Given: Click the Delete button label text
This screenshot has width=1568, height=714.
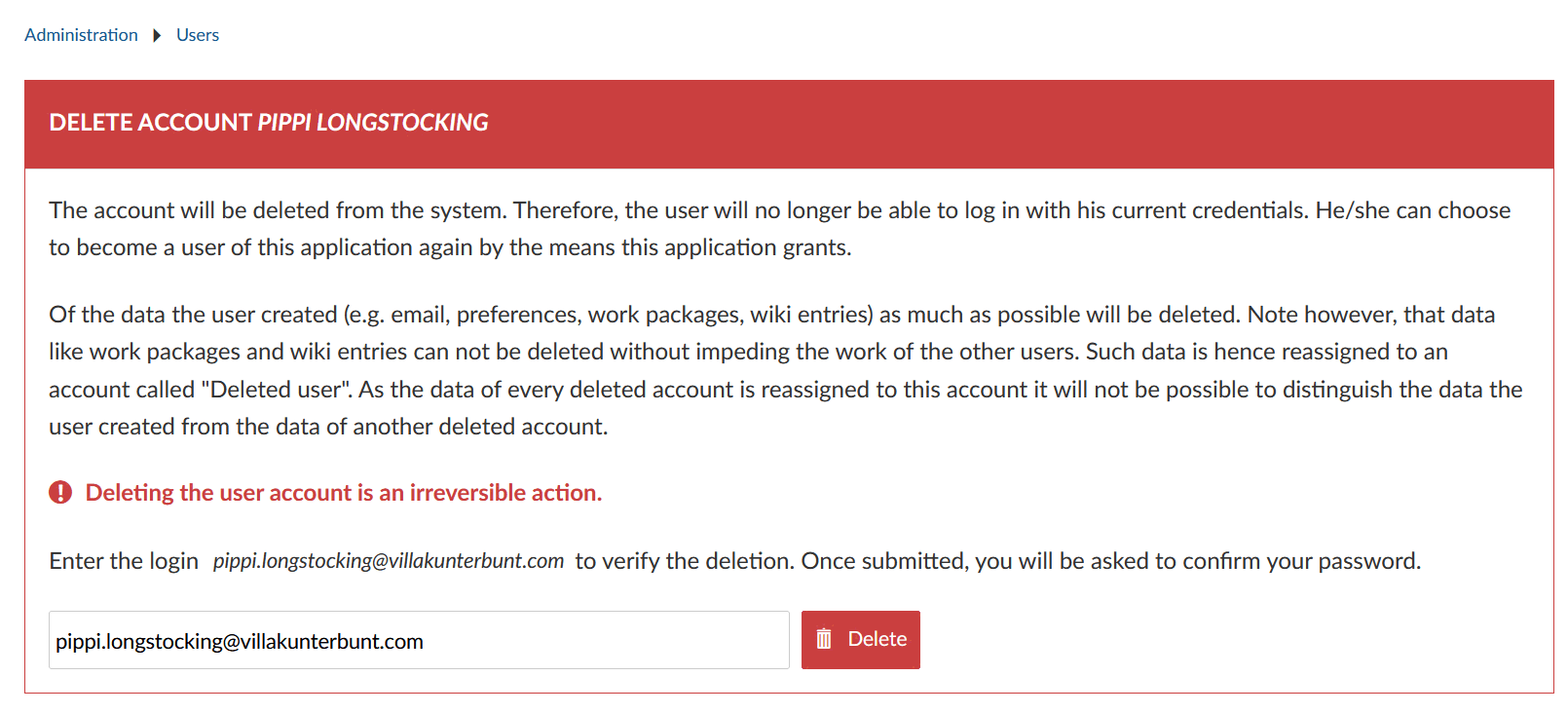Looking at the screenshot, I should tap(877, 639).
